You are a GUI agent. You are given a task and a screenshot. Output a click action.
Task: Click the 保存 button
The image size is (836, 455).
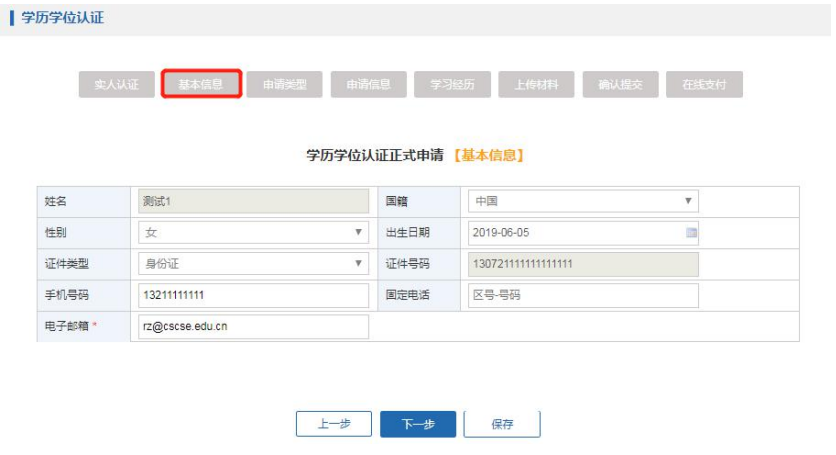click(x=502, y=424)
